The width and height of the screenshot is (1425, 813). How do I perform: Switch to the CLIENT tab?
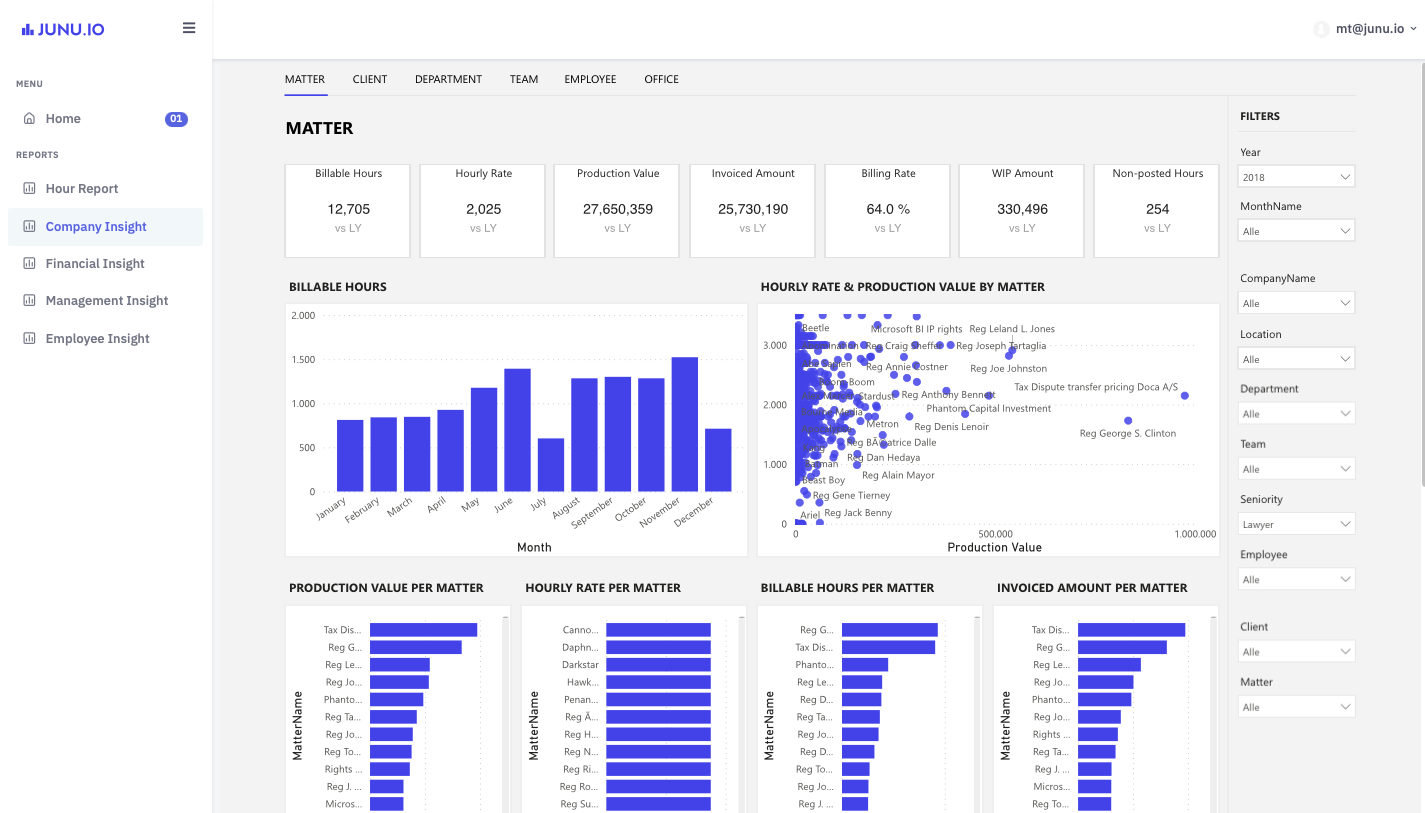coord(370,79)
